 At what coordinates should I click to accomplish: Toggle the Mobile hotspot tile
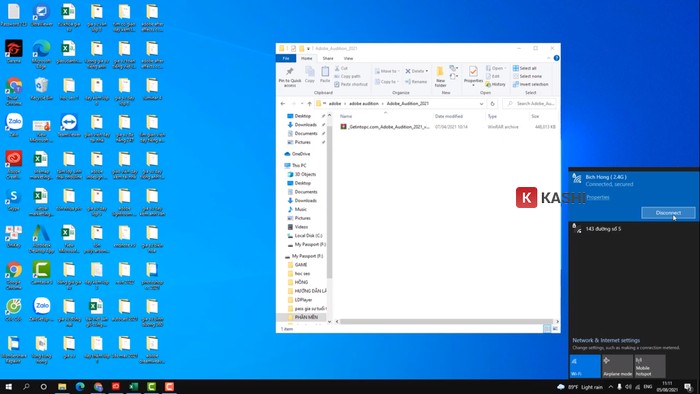(650, 366)
